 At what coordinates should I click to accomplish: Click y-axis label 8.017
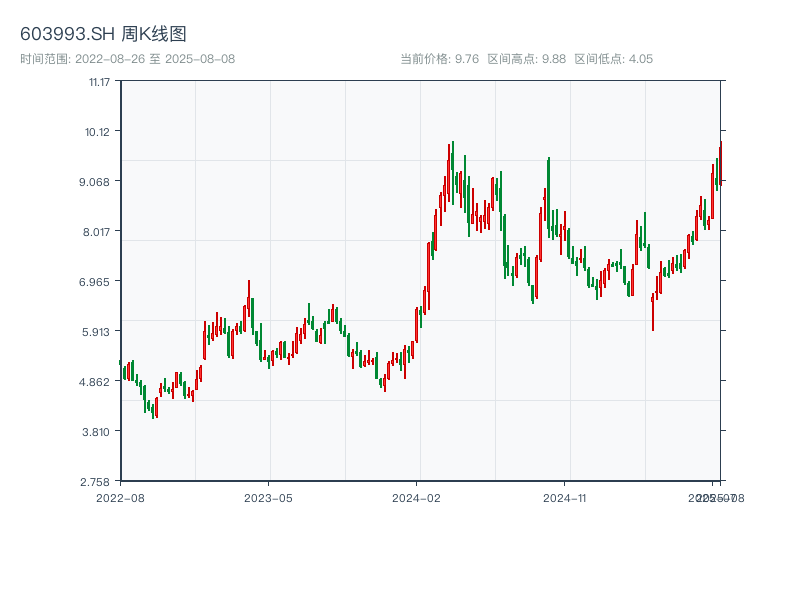pyautogui.click(x=96, y=232)
